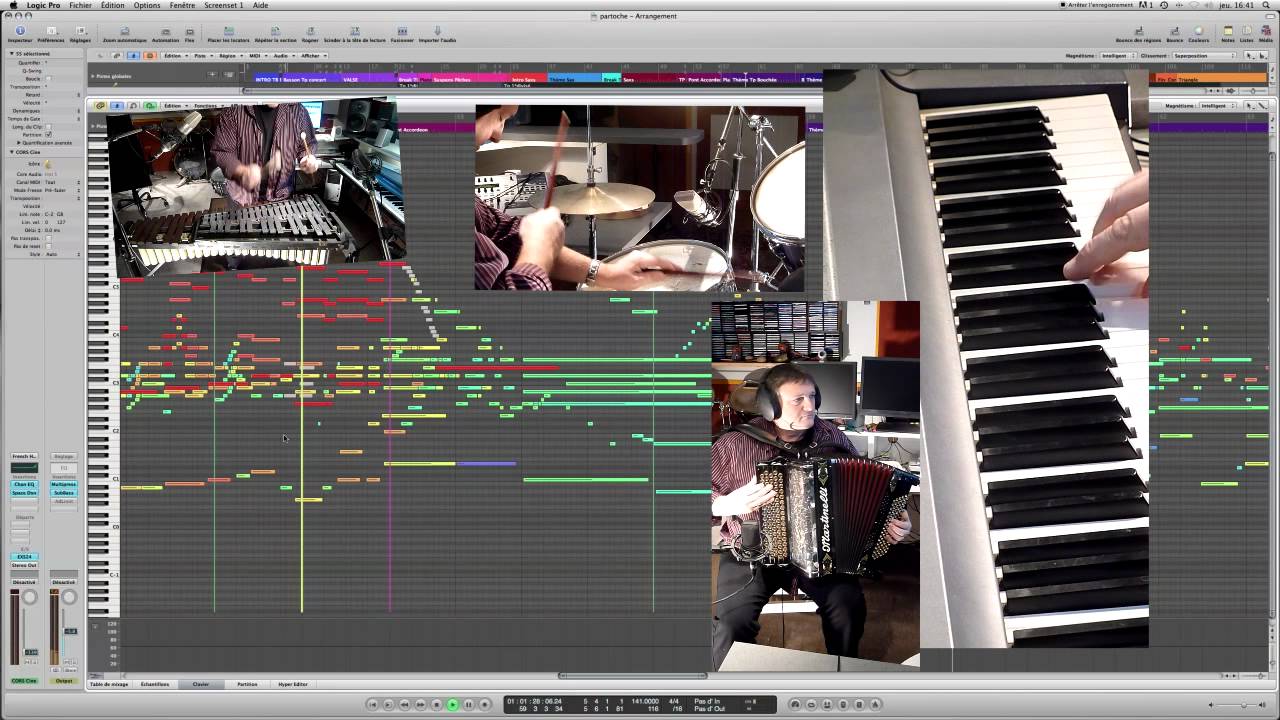This screenshot has height=720, width=1280.
Task: Open the Options menu
Action: click(x=147, y=5)
